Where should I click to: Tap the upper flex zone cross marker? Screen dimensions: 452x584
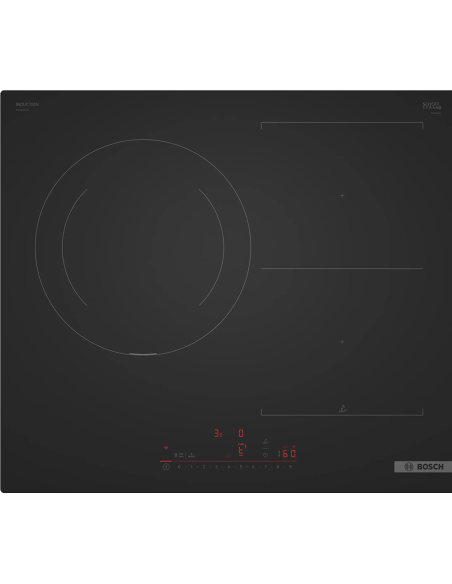[x=342, y=196]
